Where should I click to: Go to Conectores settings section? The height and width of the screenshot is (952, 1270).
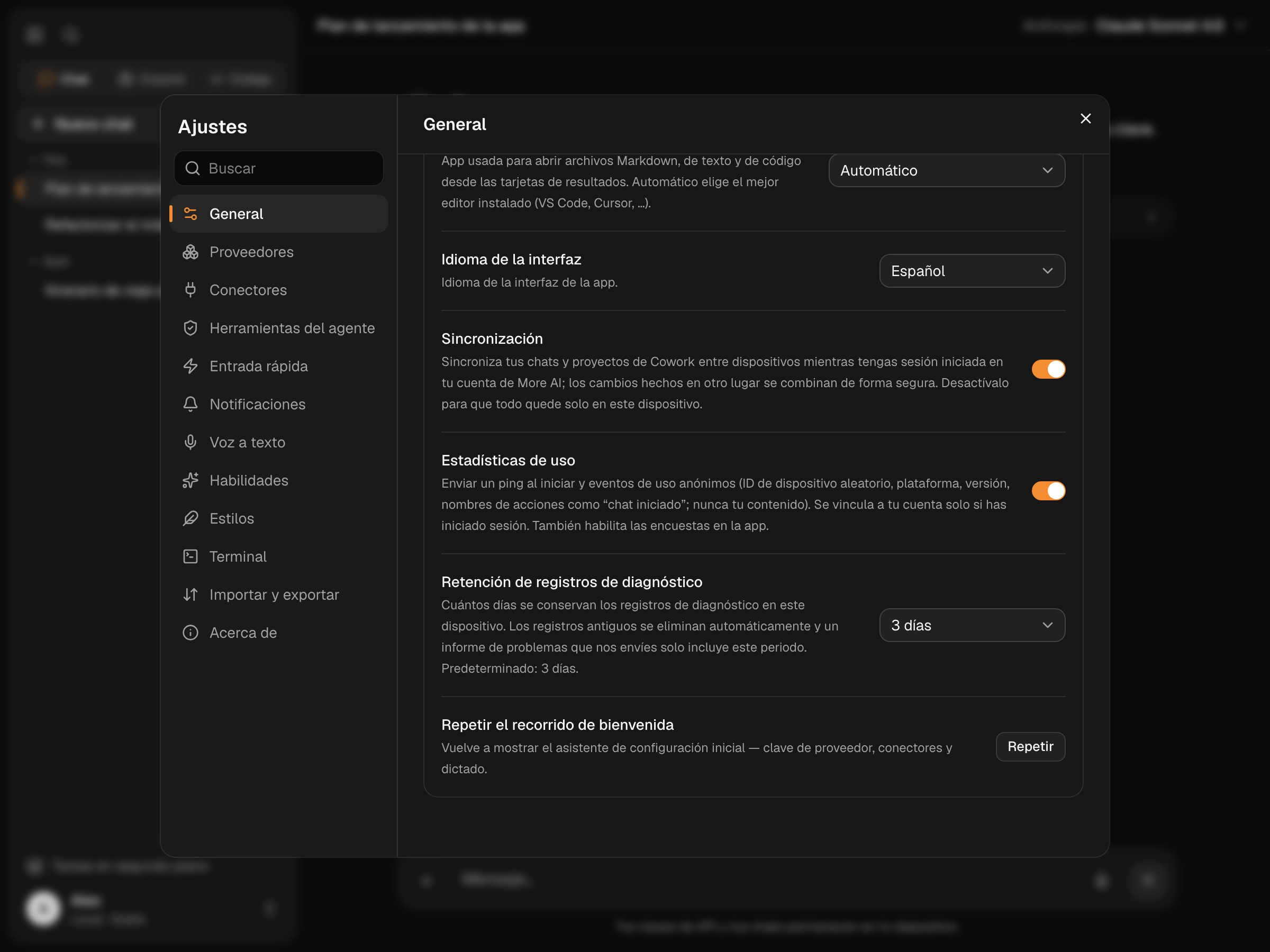279,290
